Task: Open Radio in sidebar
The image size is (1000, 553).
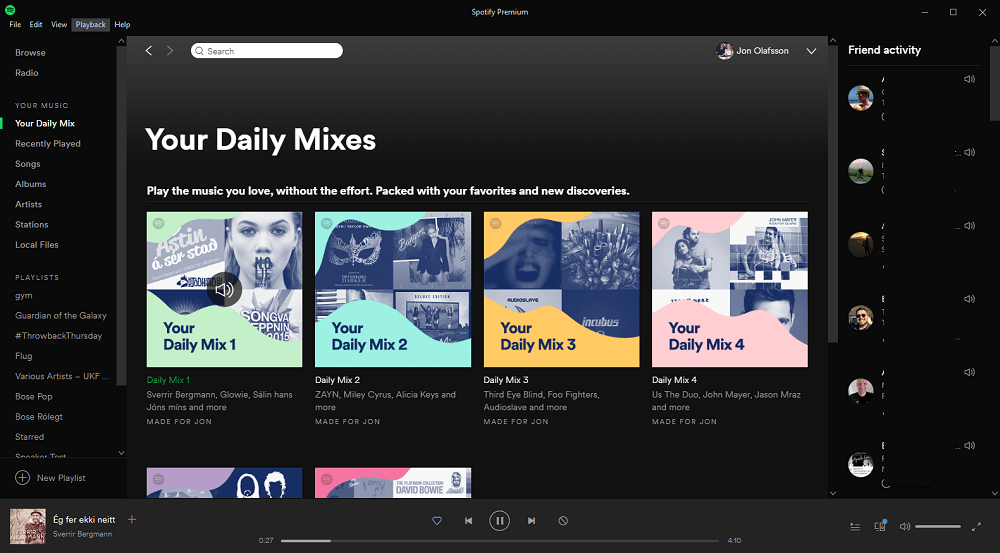Action: pyautogui.click(x=27, y=73)
